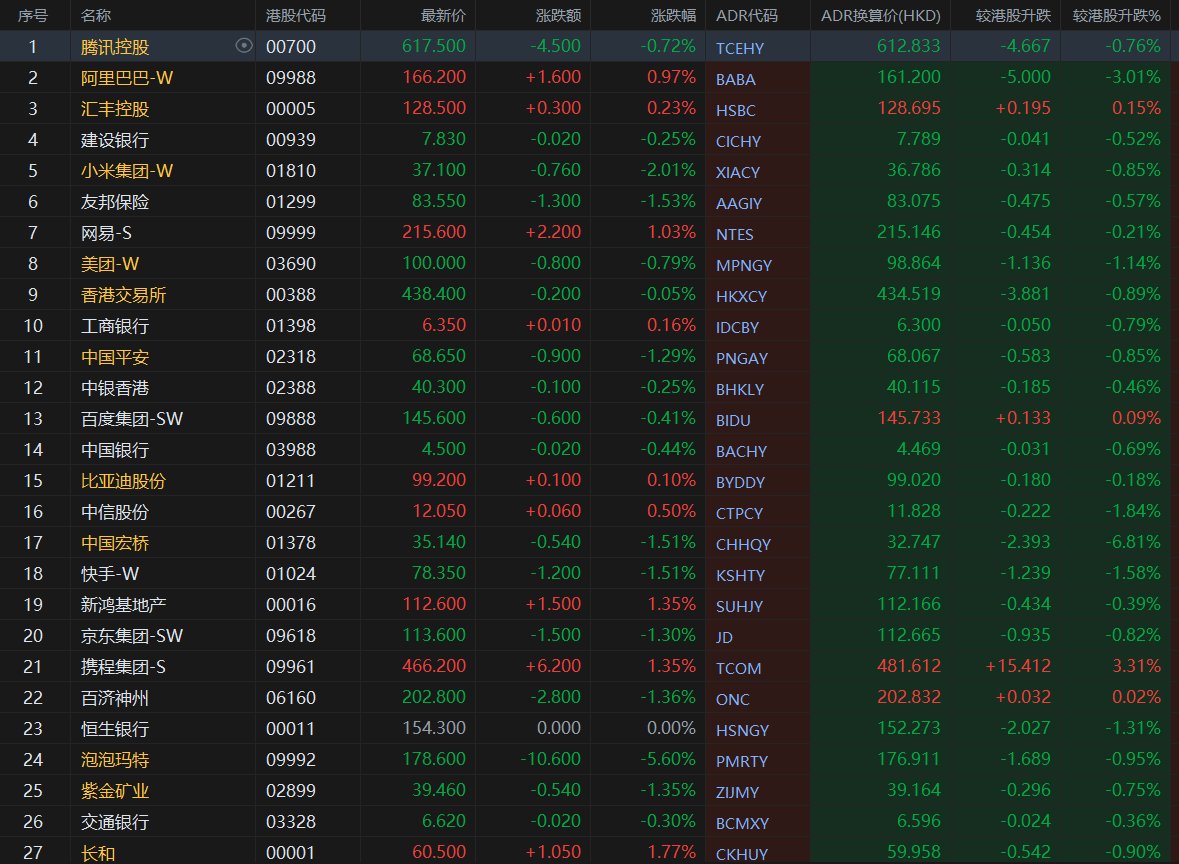Select the 比亚迪股份 row name

(x=123, y=481)
